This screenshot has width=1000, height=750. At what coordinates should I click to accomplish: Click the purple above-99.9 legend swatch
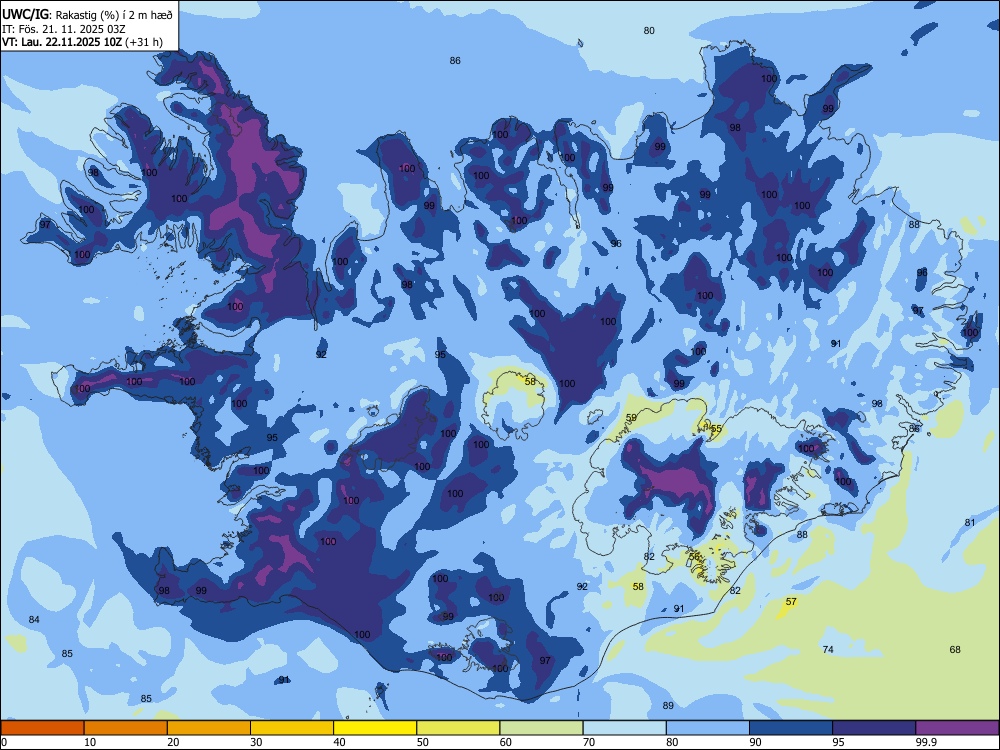point(957,728)
